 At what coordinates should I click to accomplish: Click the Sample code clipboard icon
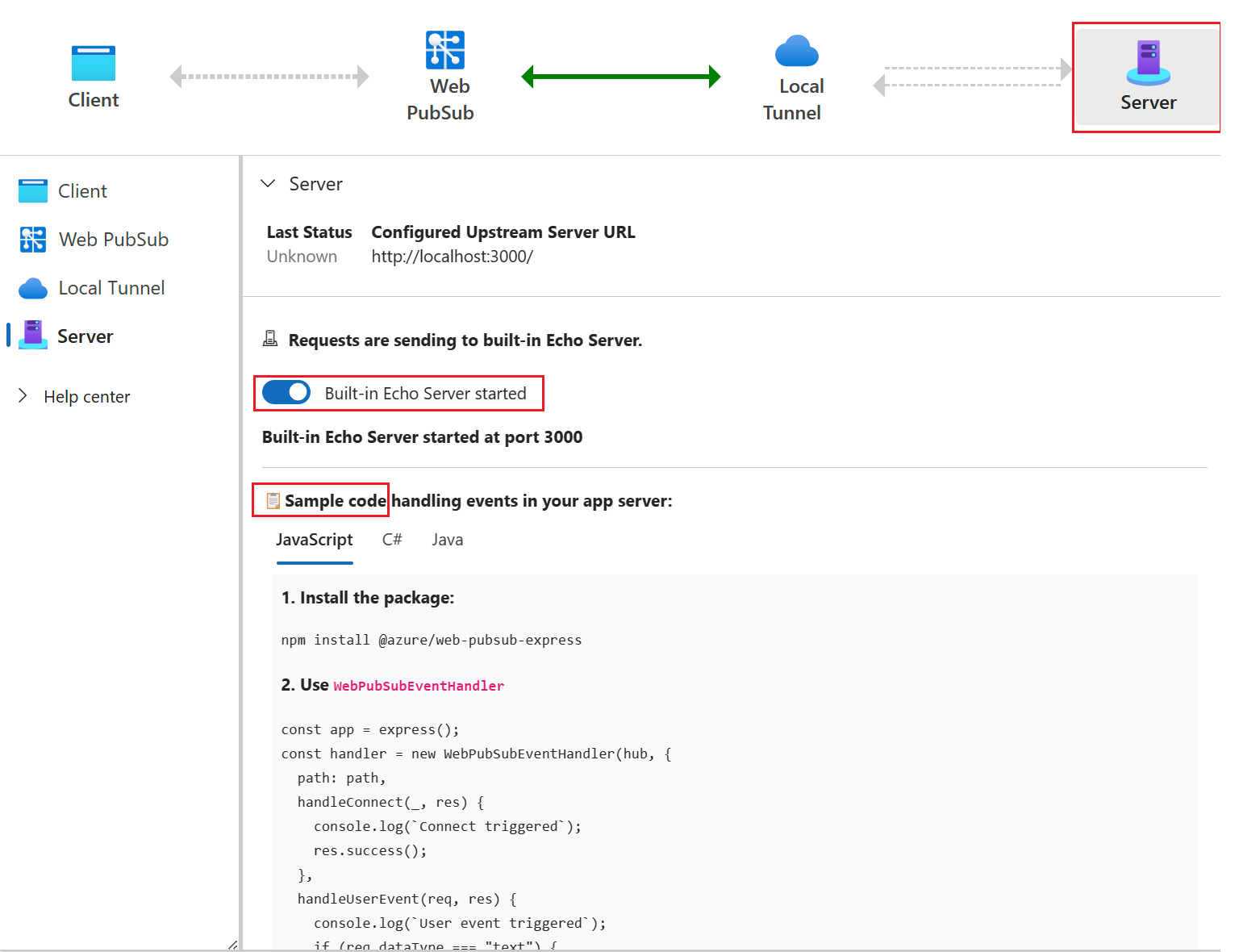click(x=273, y=501)
